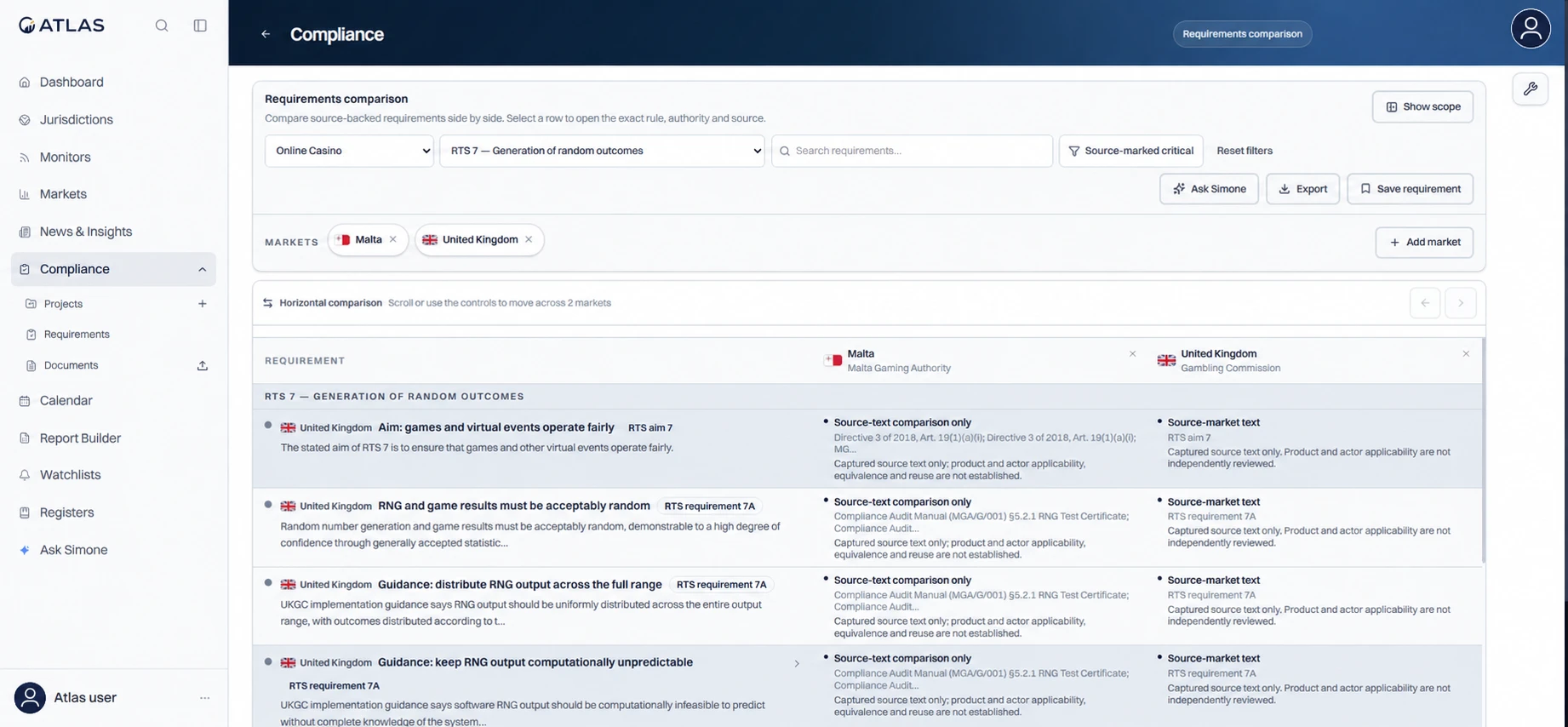
Task: Click Reset filters
Action: 1245,151
